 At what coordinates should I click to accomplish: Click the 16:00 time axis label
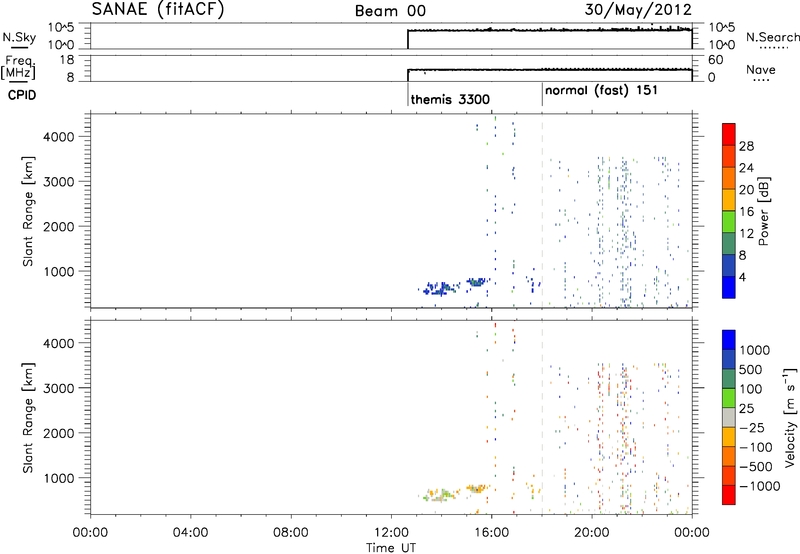(492, 533)
